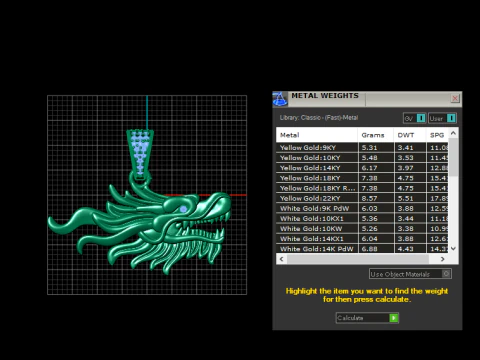Click the SPG column header
The height and width of the screenshot is (360, 480).
click(x=437, y=135)
